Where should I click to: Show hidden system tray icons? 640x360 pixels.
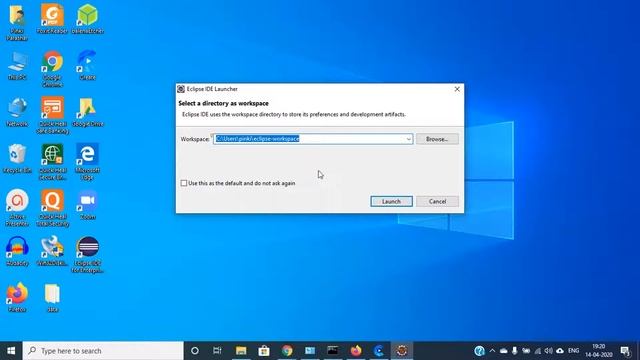[492, 351]
